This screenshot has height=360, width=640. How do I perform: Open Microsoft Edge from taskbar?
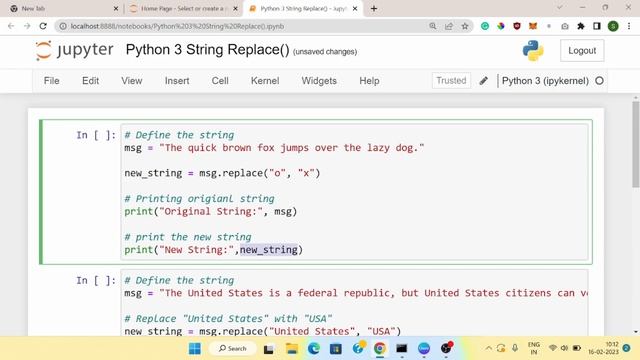point(313,349)
